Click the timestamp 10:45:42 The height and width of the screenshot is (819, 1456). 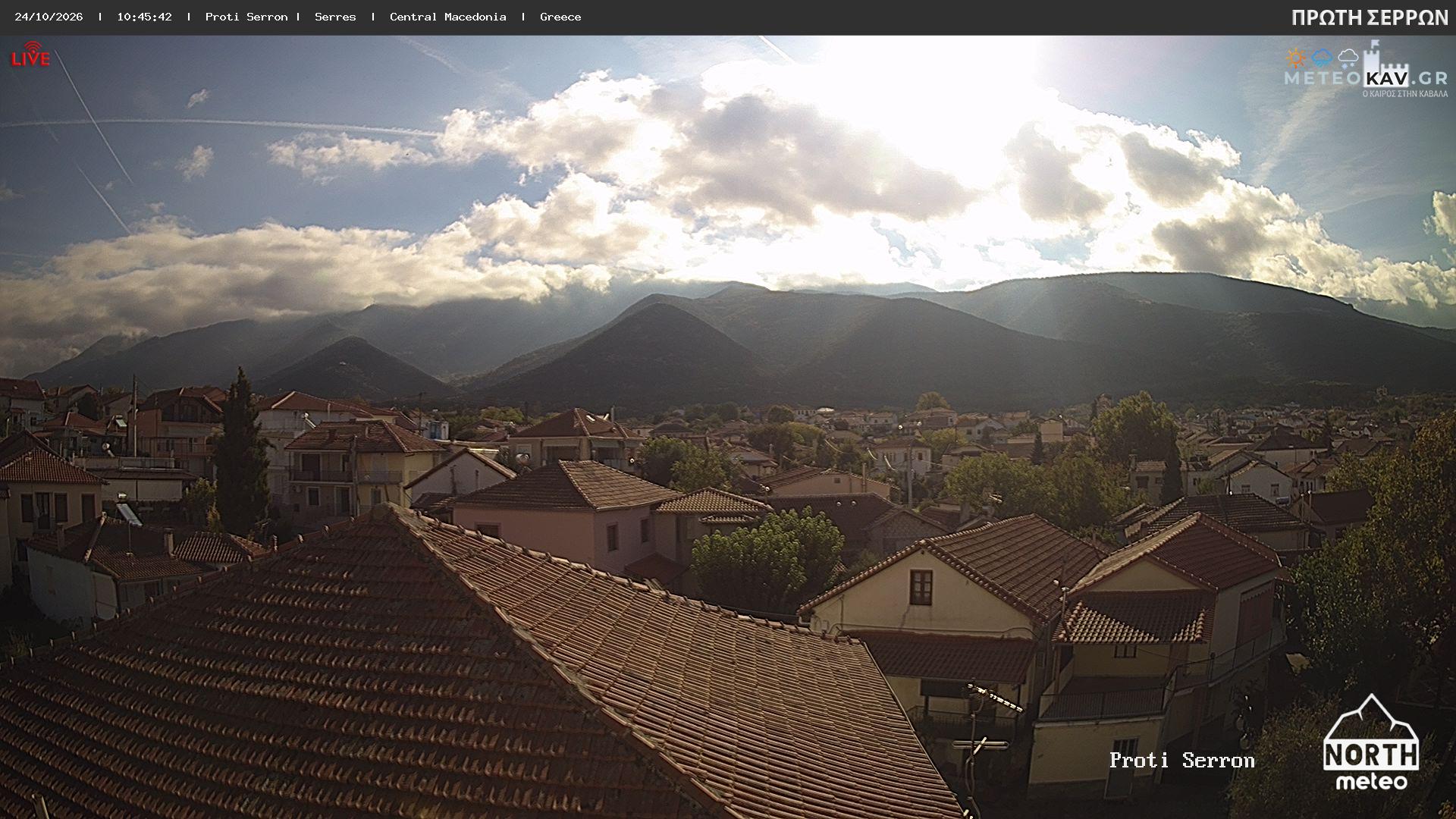[144, 17]
